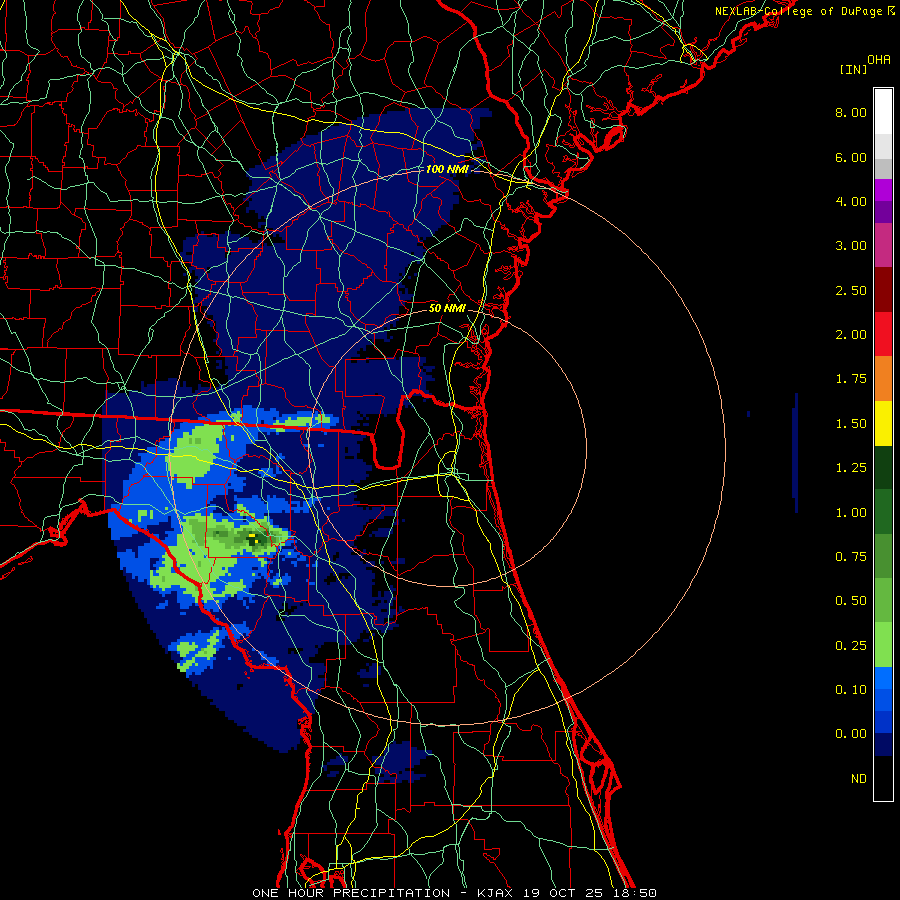900x900 pixels.
Task: Pick the light green swatch between 0.10 and 0.25
Action: [x=883, y=645]
